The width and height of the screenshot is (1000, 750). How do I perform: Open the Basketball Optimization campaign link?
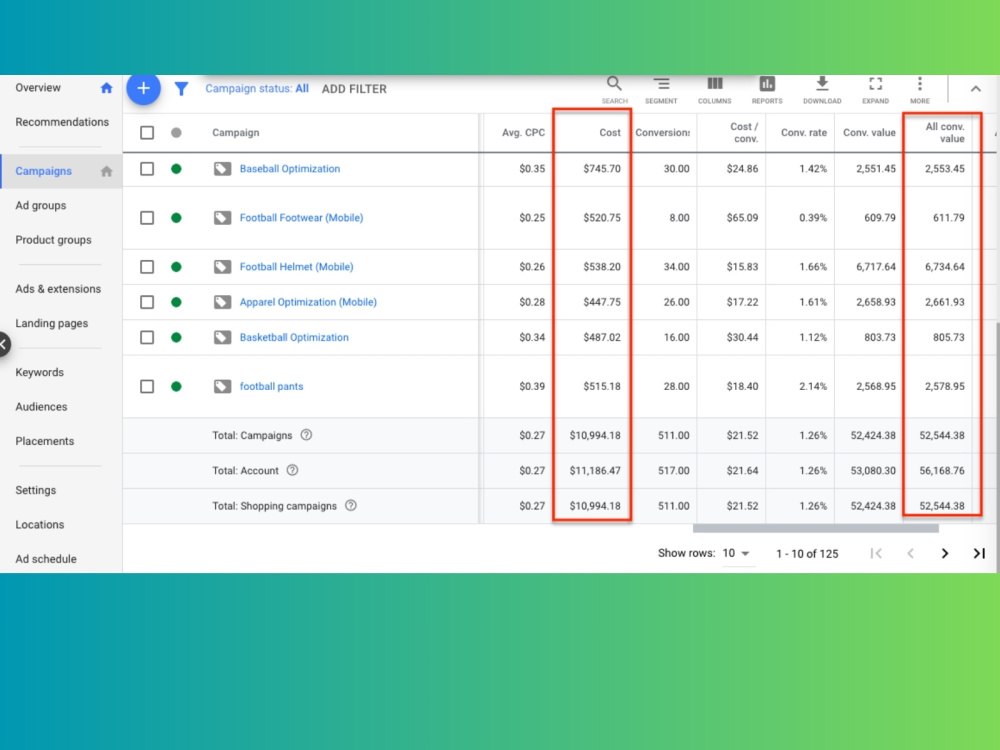(294, 337)
